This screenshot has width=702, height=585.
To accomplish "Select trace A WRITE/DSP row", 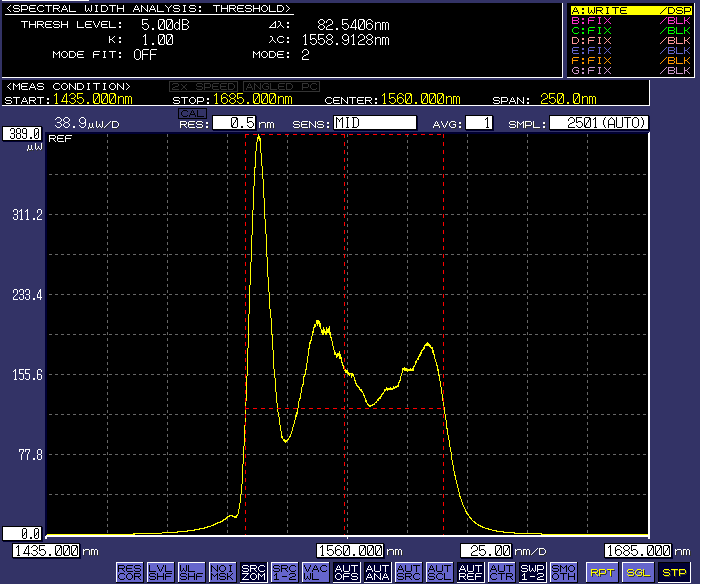I will tap(630, 10).
